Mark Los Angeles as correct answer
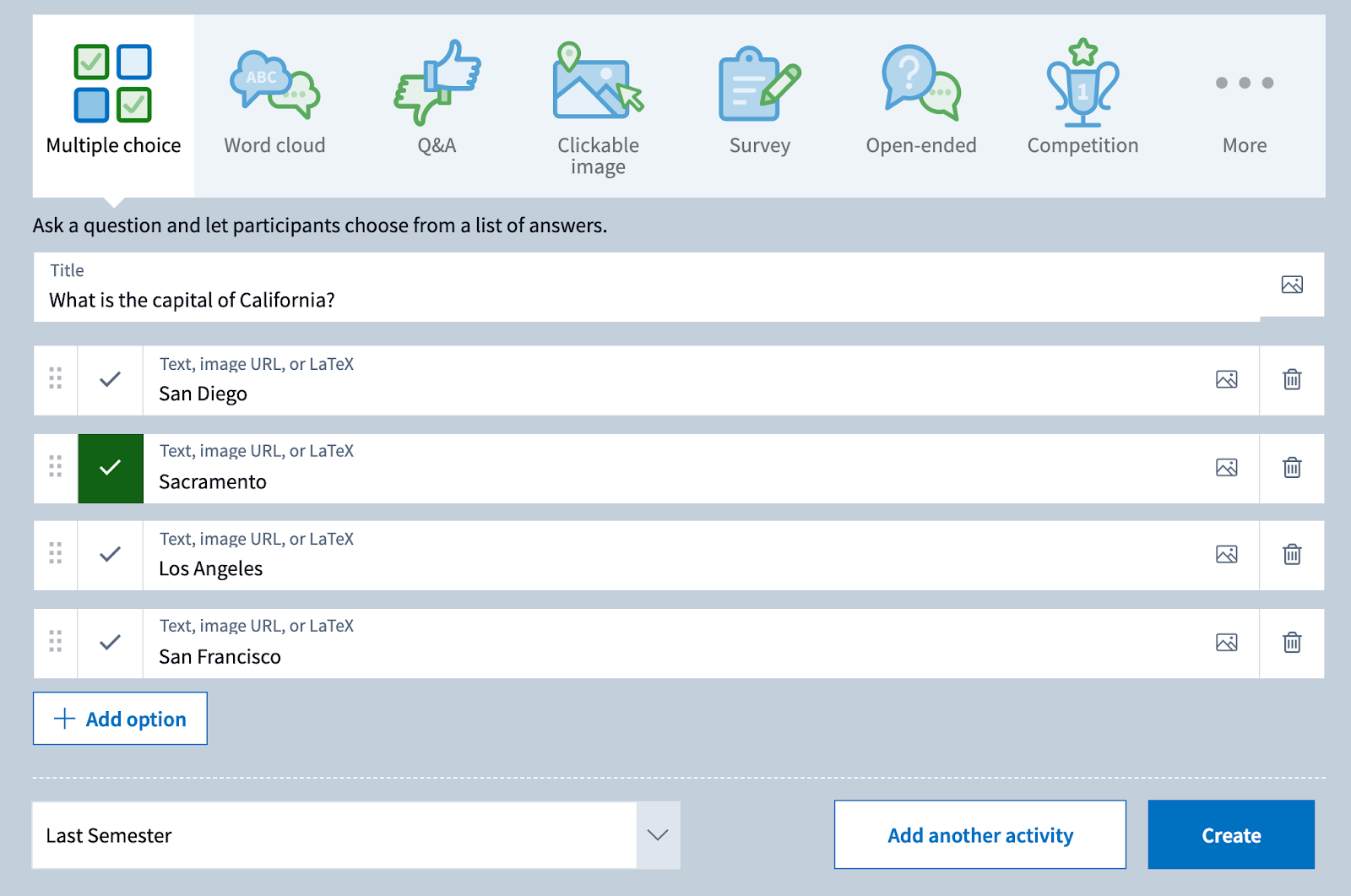 click(111, 555)
